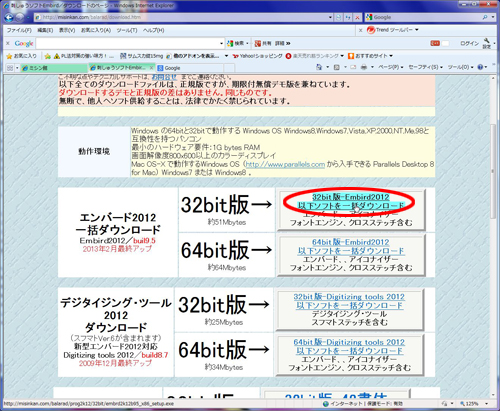Download 32bit版-Digitizing tools 2012 link
Viewport: 500px width, 411px height.
click(349, 301)
